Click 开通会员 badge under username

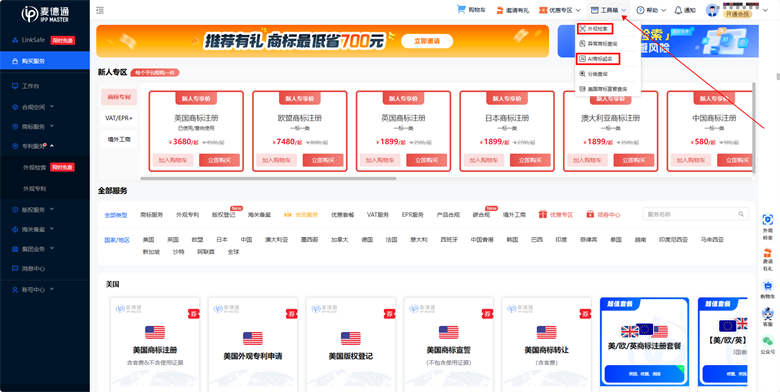(x=737, y=14)
